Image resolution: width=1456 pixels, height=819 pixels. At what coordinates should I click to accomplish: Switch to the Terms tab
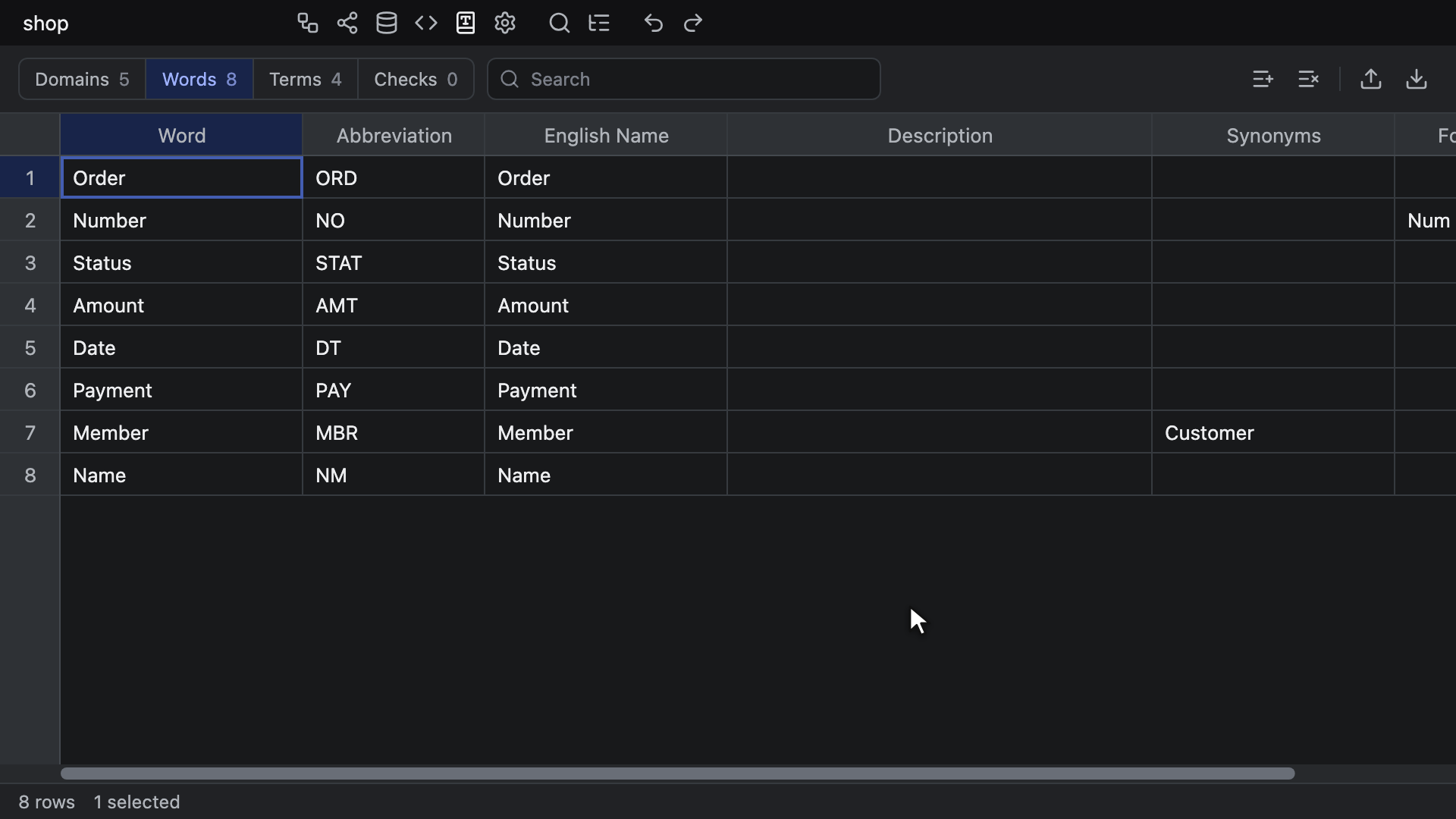click(306, 79)
